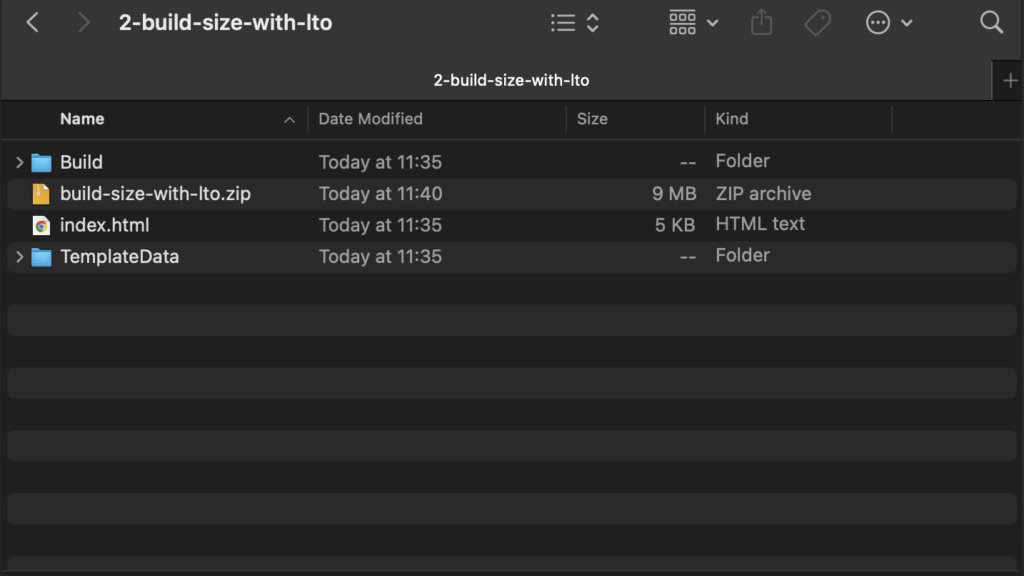This screenshot has height=576, width=1024.
Task: Select the build-size-with-lto.zip archive icon
Action: [x=41, y=194]
